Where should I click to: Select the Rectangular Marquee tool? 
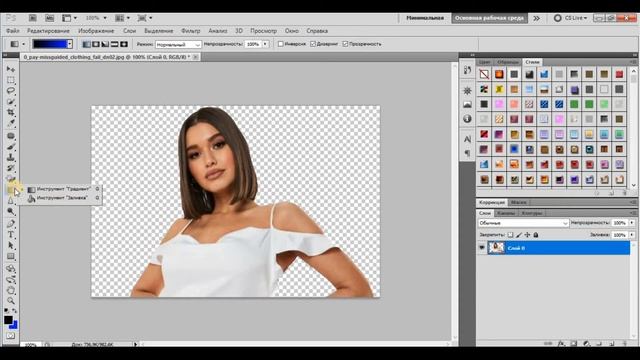click(x=11, y=80)
